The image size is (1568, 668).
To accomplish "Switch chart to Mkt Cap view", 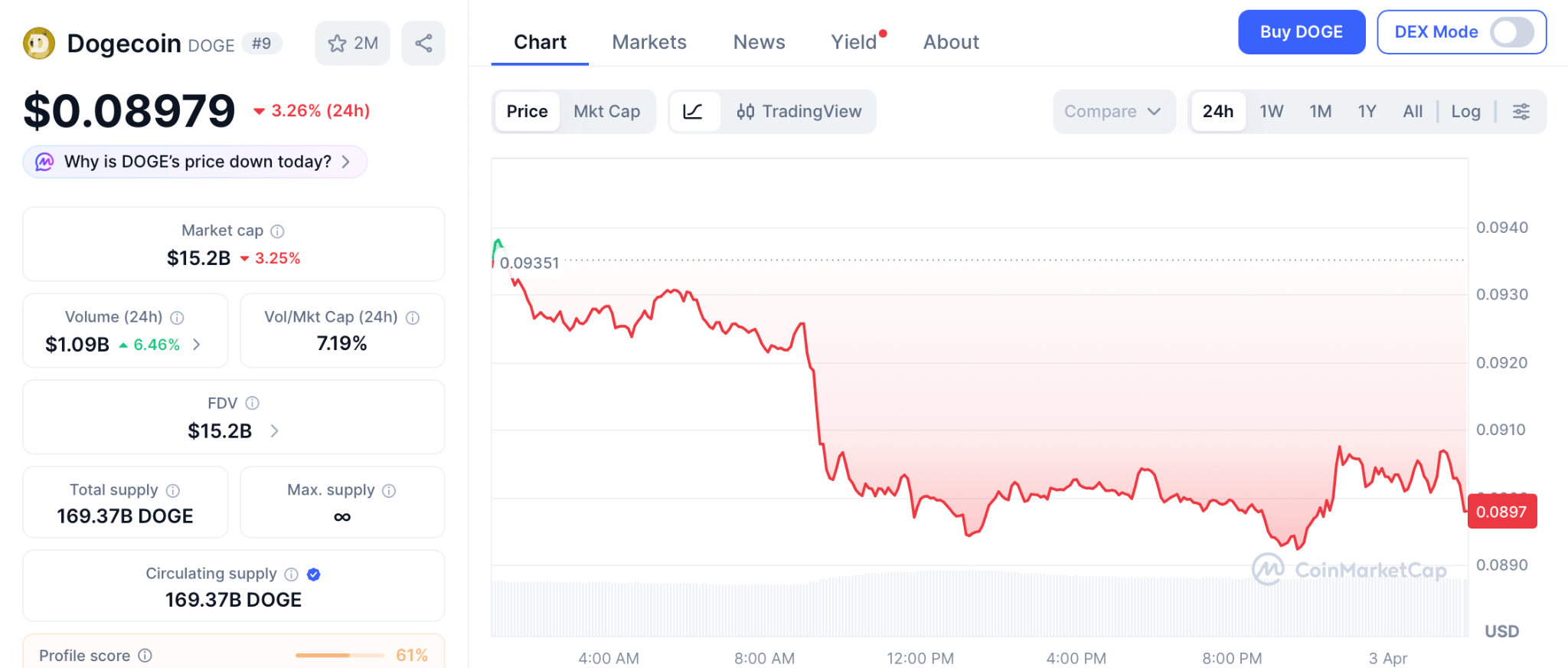I will click(606, 112).
